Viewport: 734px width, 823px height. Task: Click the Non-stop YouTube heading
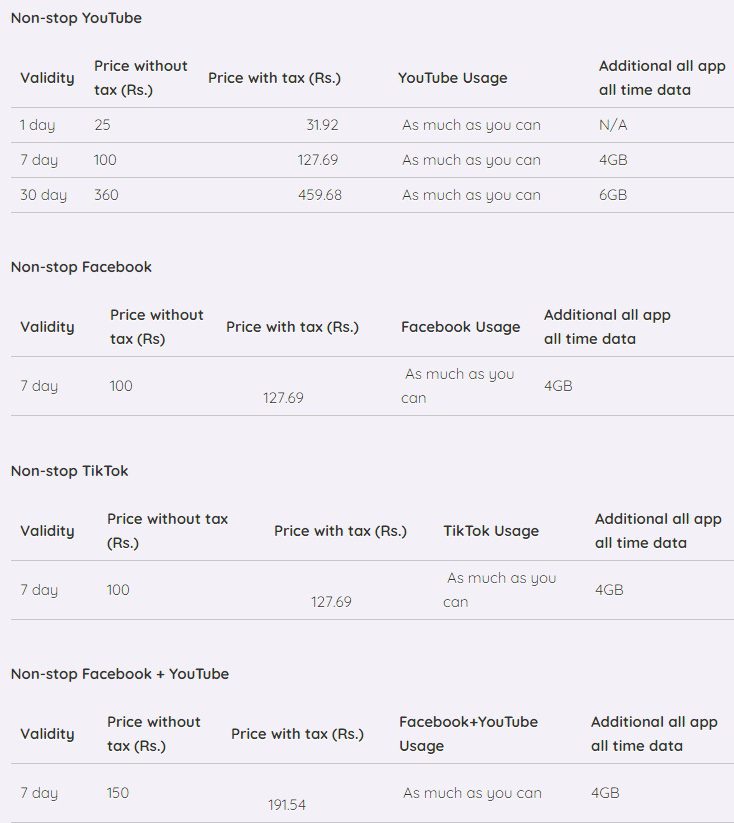click(x=76, y=18)
